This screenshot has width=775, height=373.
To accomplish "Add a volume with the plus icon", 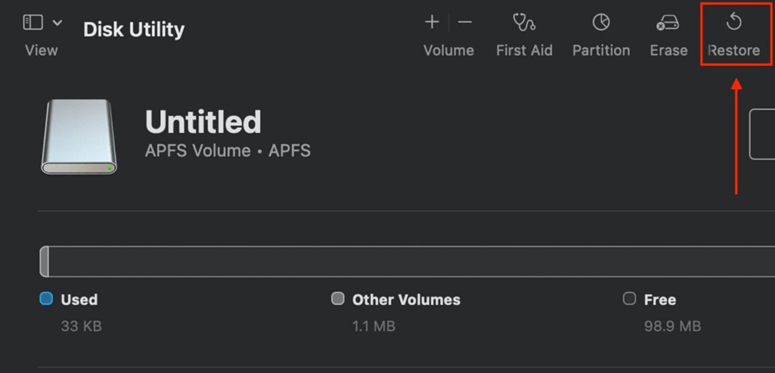I will (x=432, y=22).
